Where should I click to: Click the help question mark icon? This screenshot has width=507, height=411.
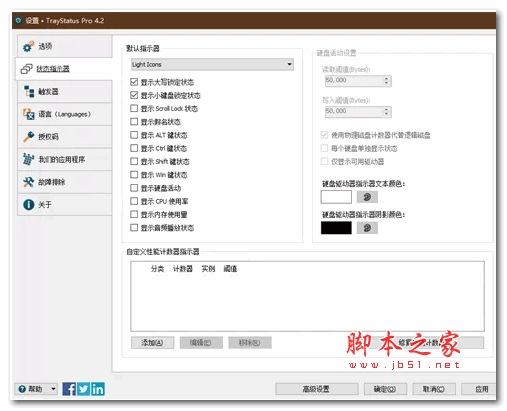coord(22,389)
